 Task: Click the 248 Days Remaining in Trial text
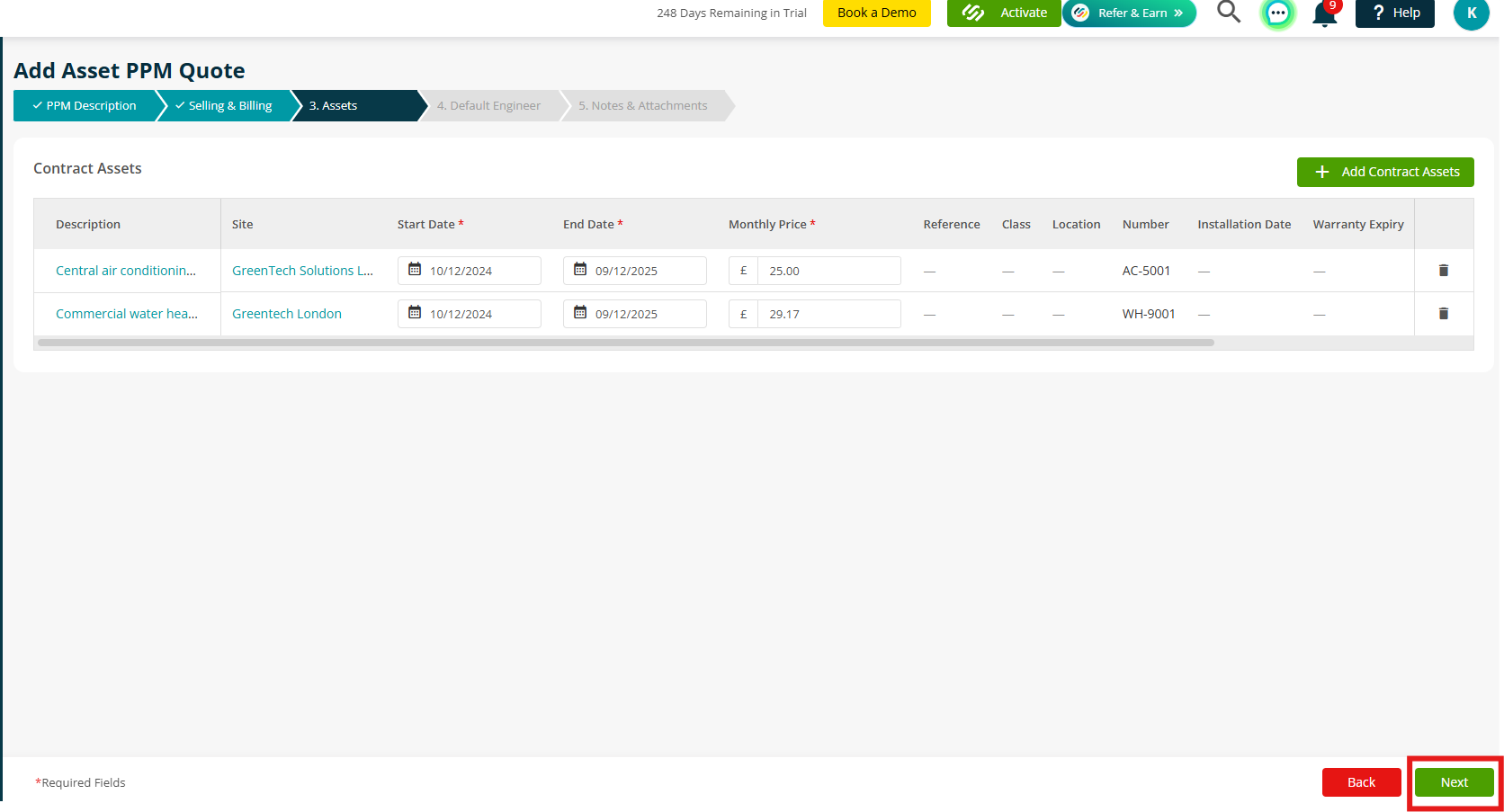[x=731, y=13]
